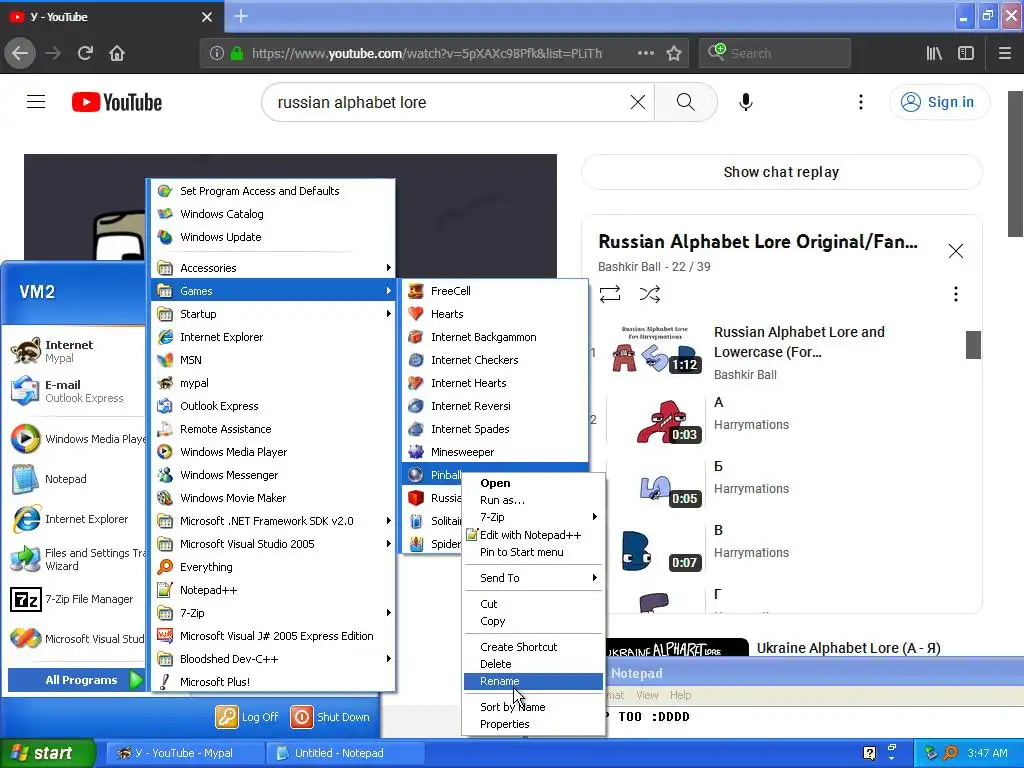The height and width of the screenshot is (768, 1024).
Task: Launch Hearts from Games menu
Action: click(x=495, y=313)
